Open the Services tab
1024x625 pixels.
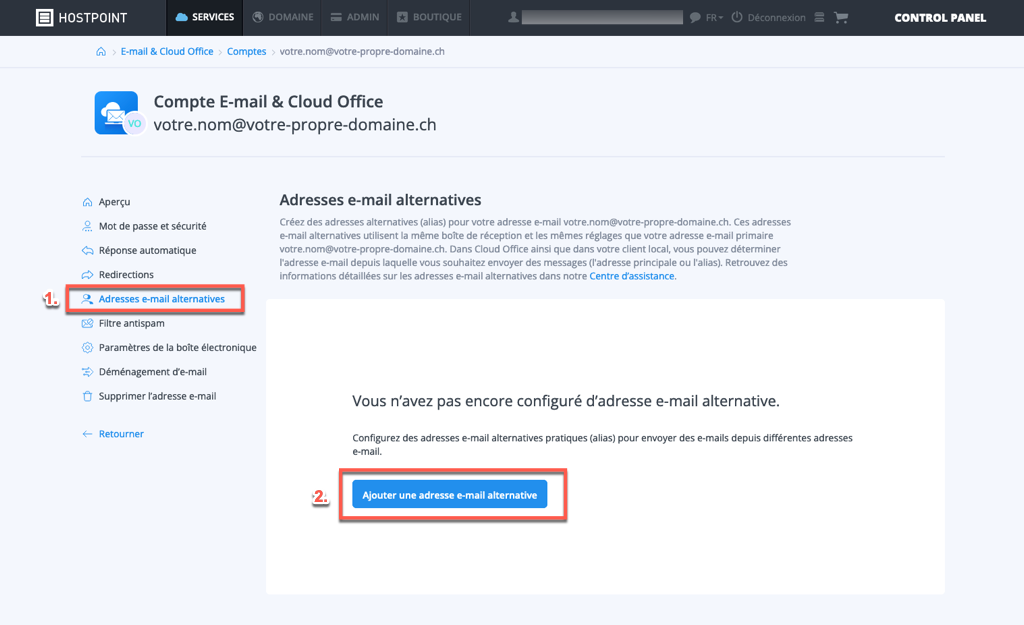(x=205, y=18)
